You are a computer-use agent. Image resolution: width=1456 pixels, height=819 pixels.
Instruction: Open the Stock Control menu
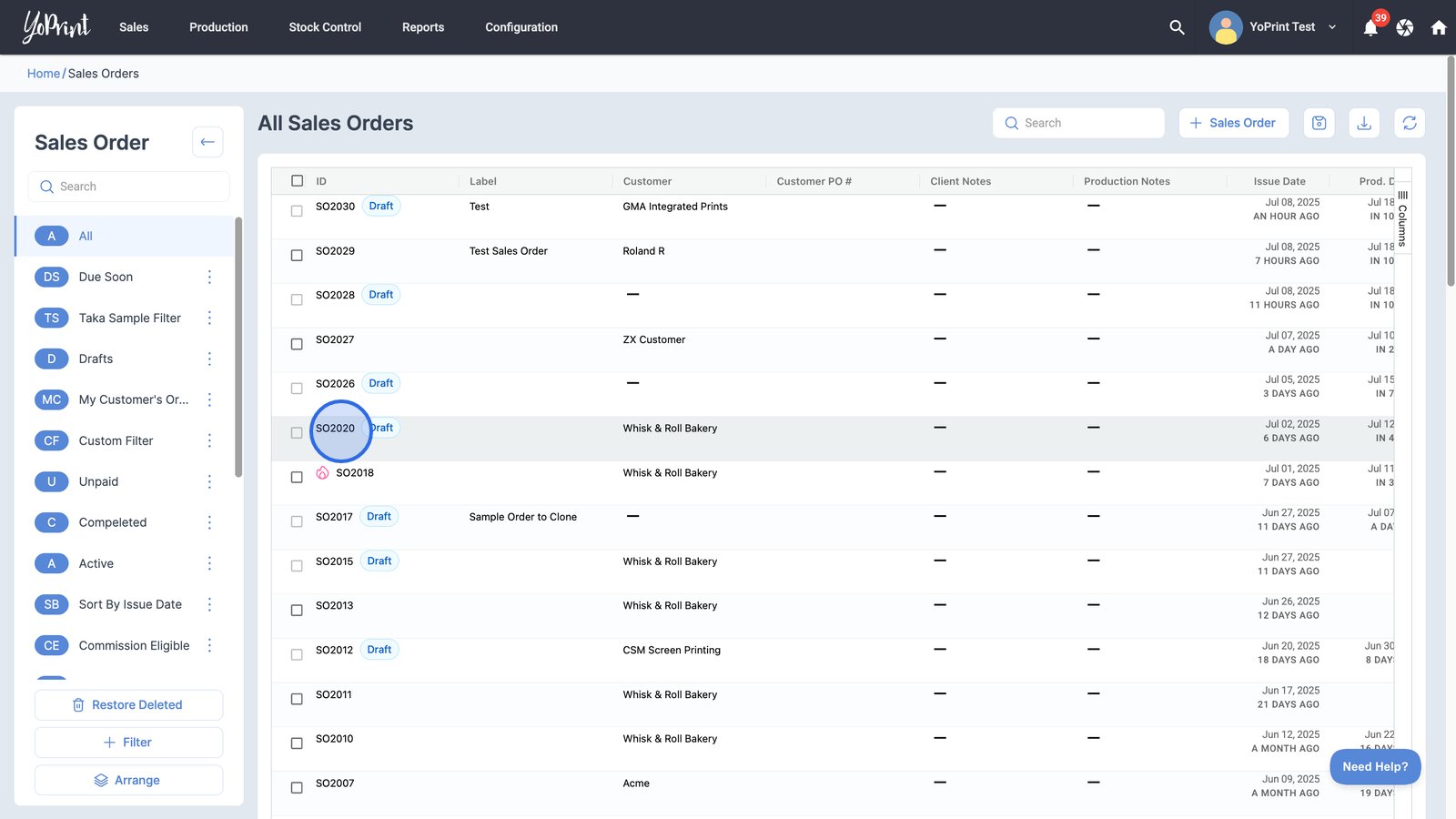325,27
